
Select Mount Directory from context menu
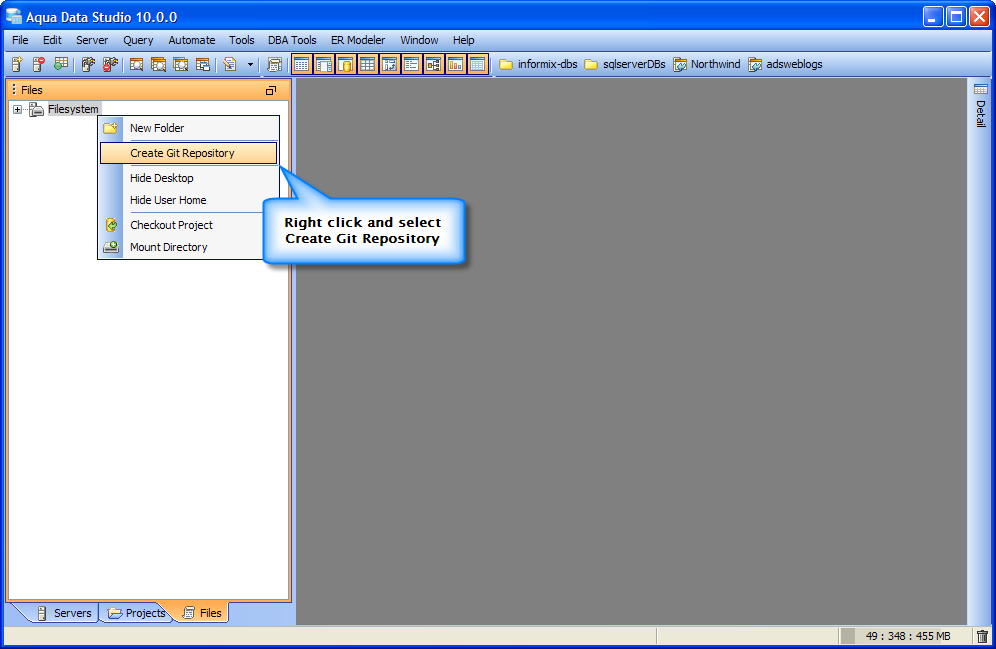point(182,247)
